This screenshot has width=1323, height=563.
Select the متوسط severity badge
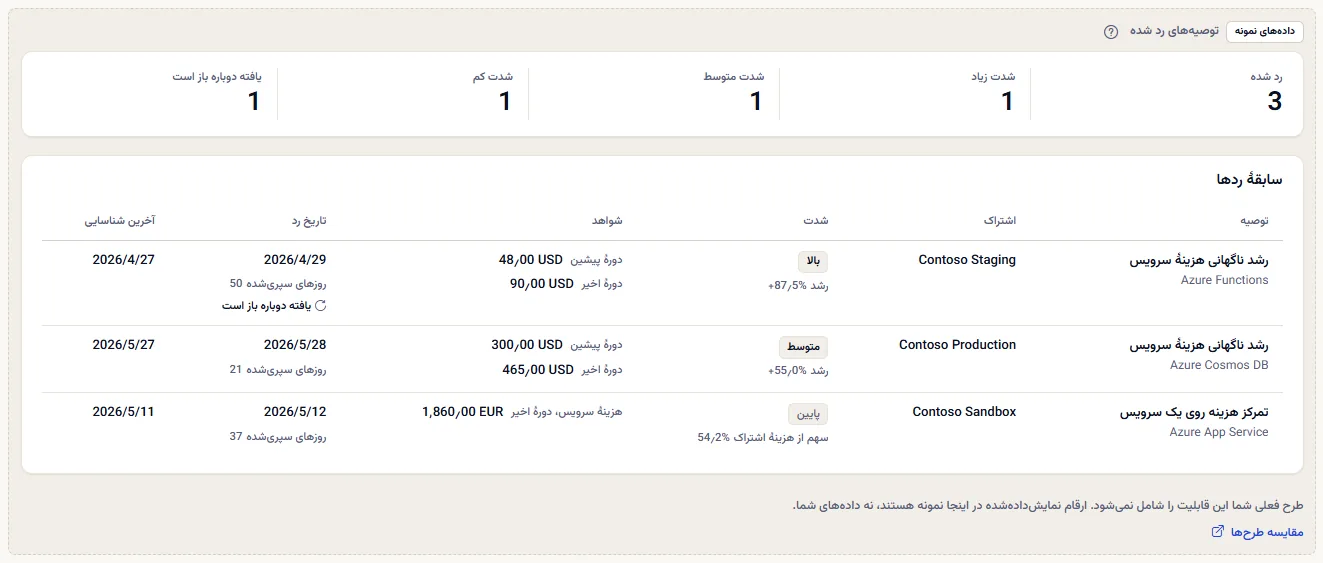coord(804,347)
